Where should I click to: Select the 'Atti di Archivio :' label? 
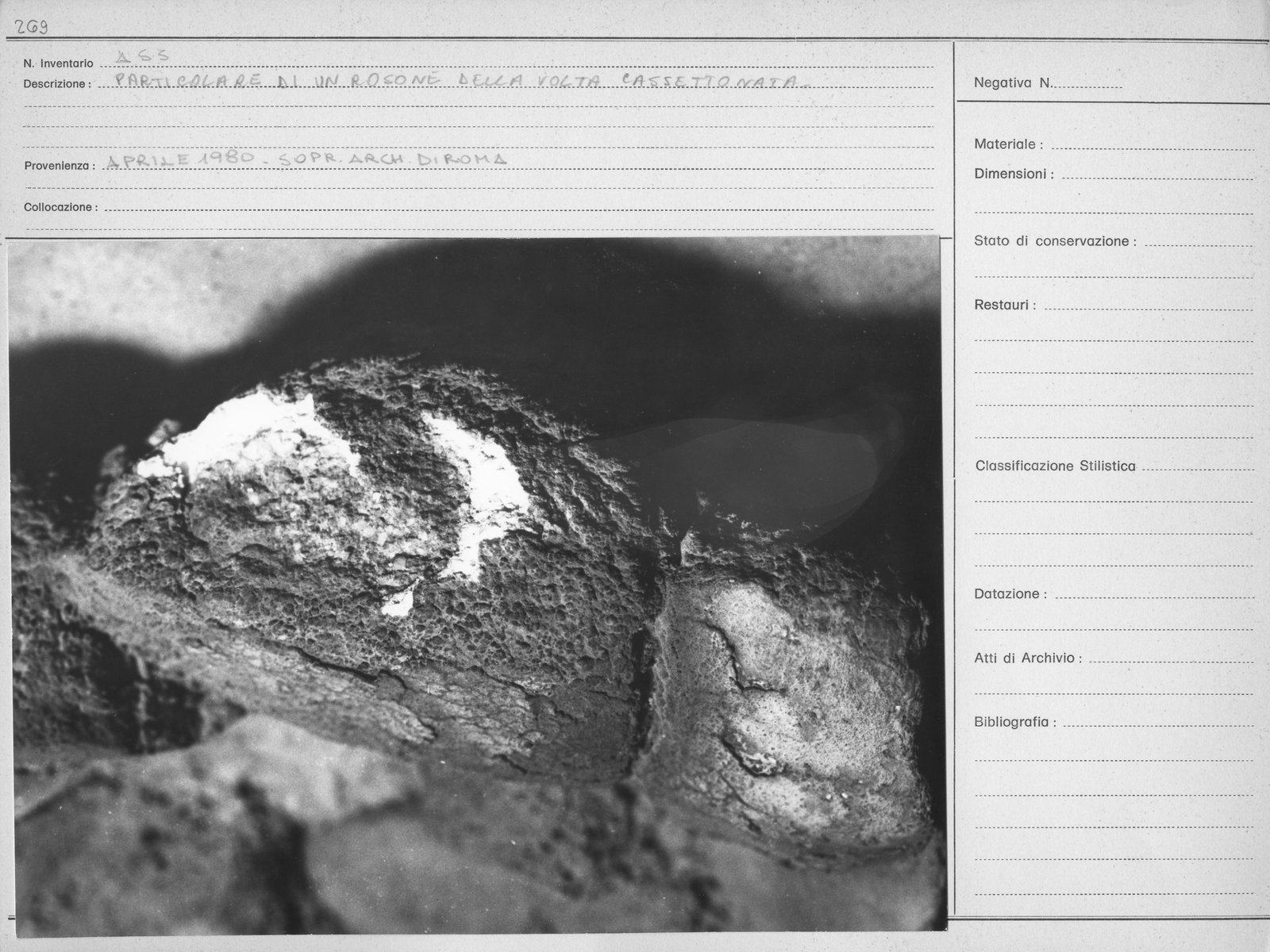[x=1028, y=658]
